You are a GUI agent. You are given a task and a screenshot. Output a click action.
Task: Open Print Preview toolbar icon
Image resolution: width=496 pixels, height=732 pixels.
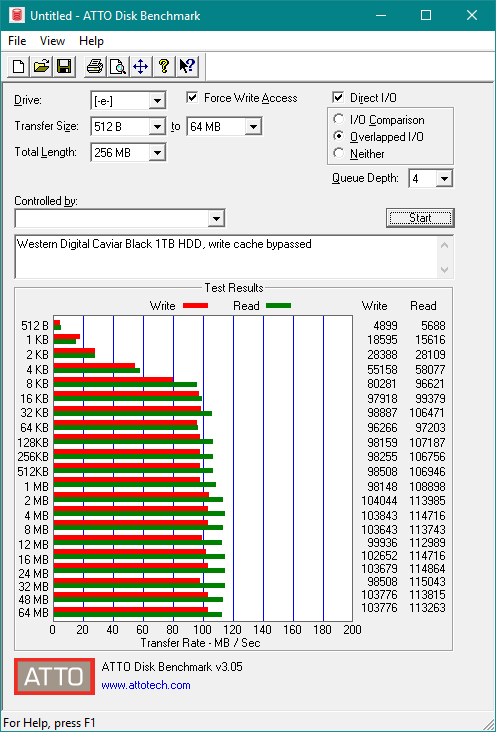(118, 66)
